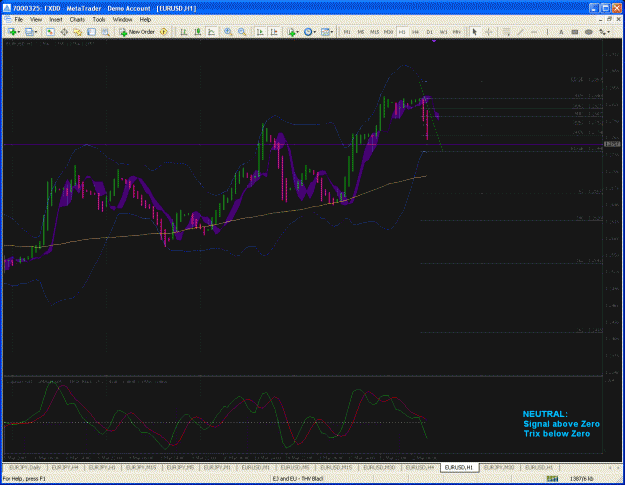
Task: Select the Text Label tool
Action: [x=575, y=32]
